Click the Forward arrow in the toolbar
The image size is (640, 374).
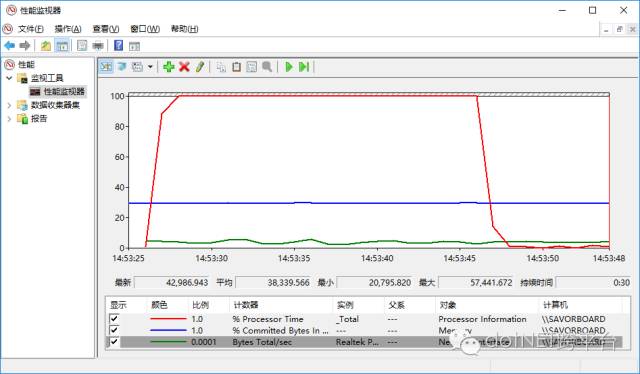[25, 46]
